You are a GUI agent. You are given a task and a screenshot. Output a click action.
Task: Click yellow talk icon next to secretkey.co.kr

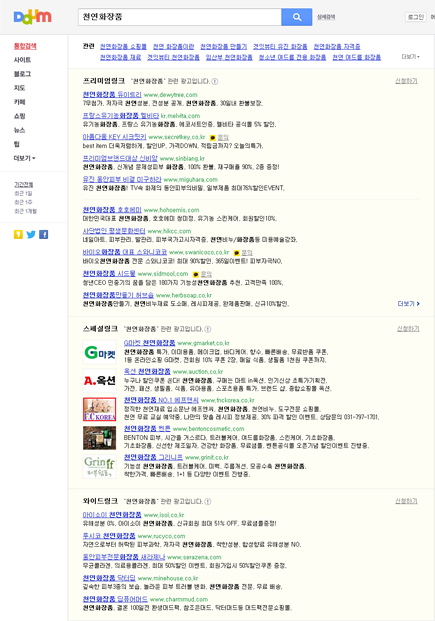pos(213,137)
